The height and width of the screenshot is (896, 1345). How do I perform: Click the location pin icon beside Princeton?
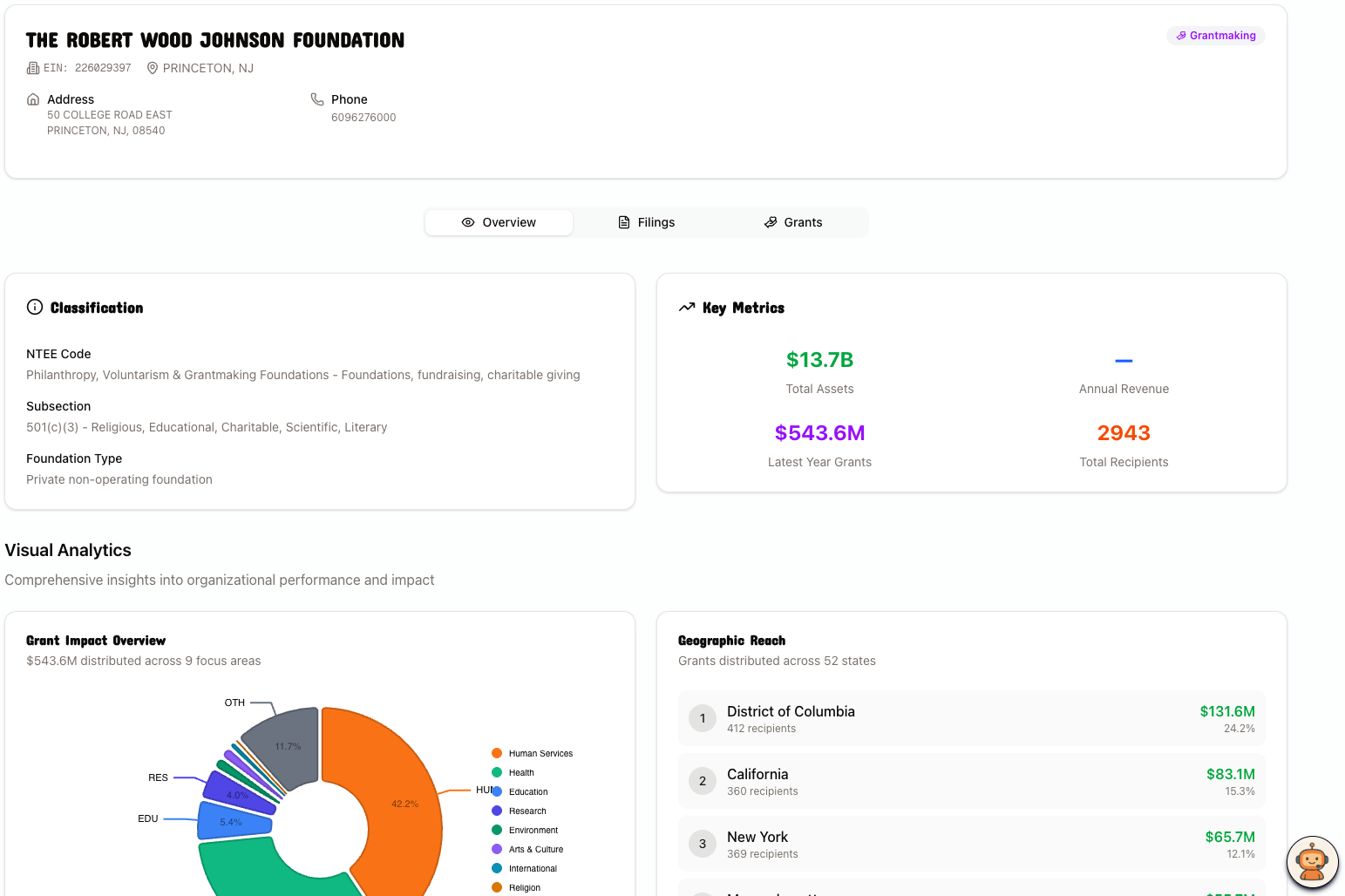pos(153,68)
